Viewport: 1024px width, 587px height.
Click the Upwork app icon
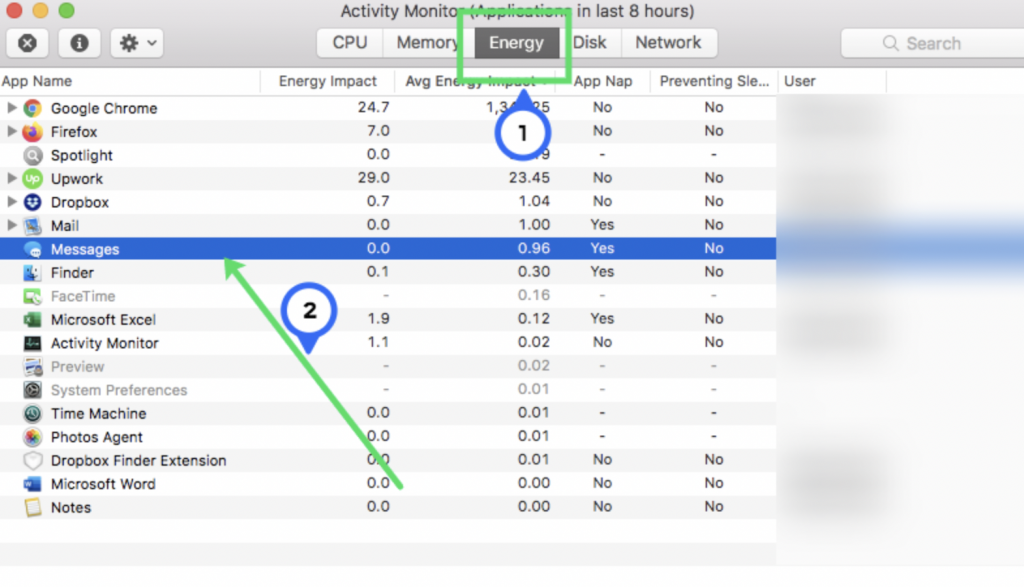[x=32, y=179]
